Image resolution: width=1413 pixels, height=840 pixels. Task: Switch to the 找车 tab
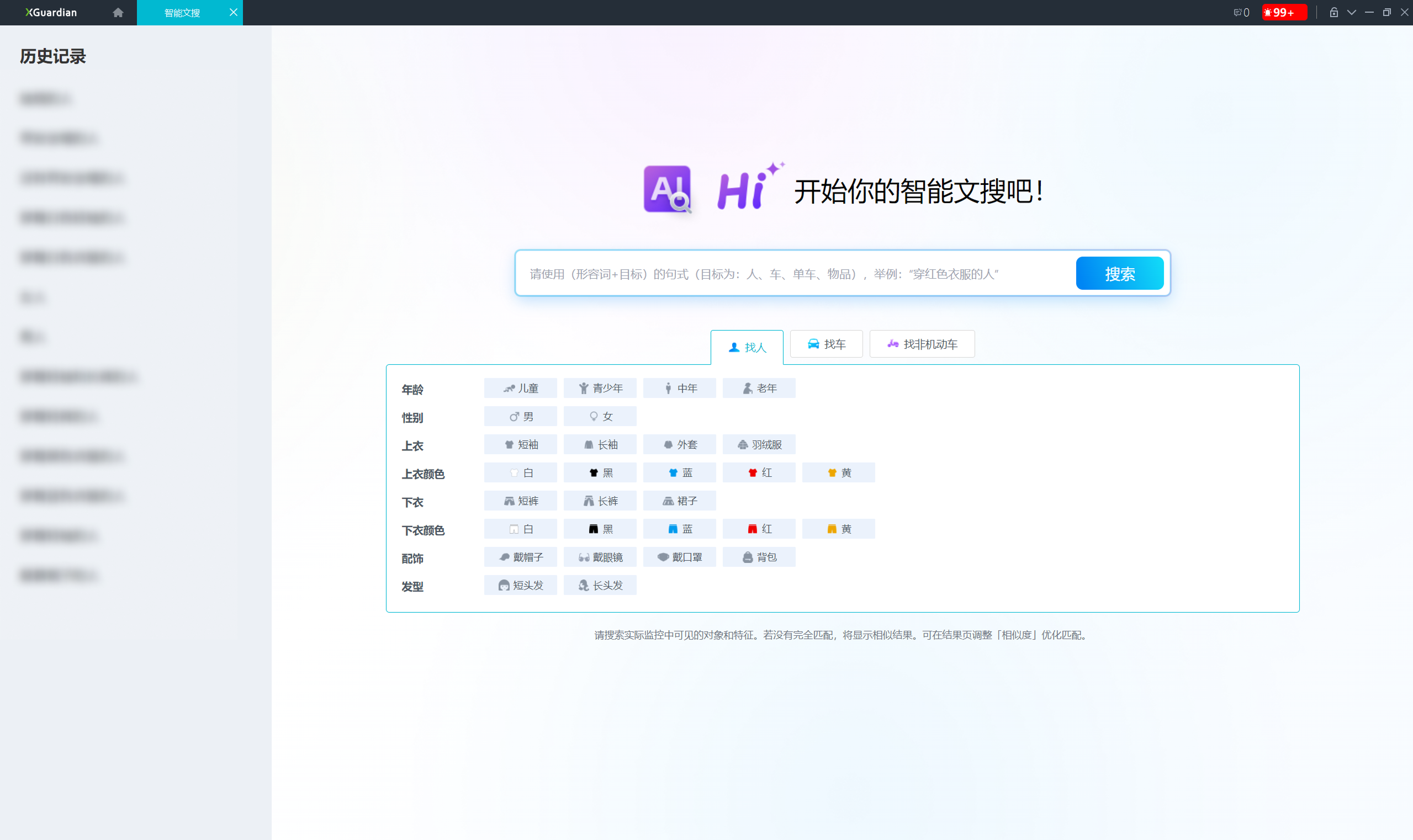(826, 344)
